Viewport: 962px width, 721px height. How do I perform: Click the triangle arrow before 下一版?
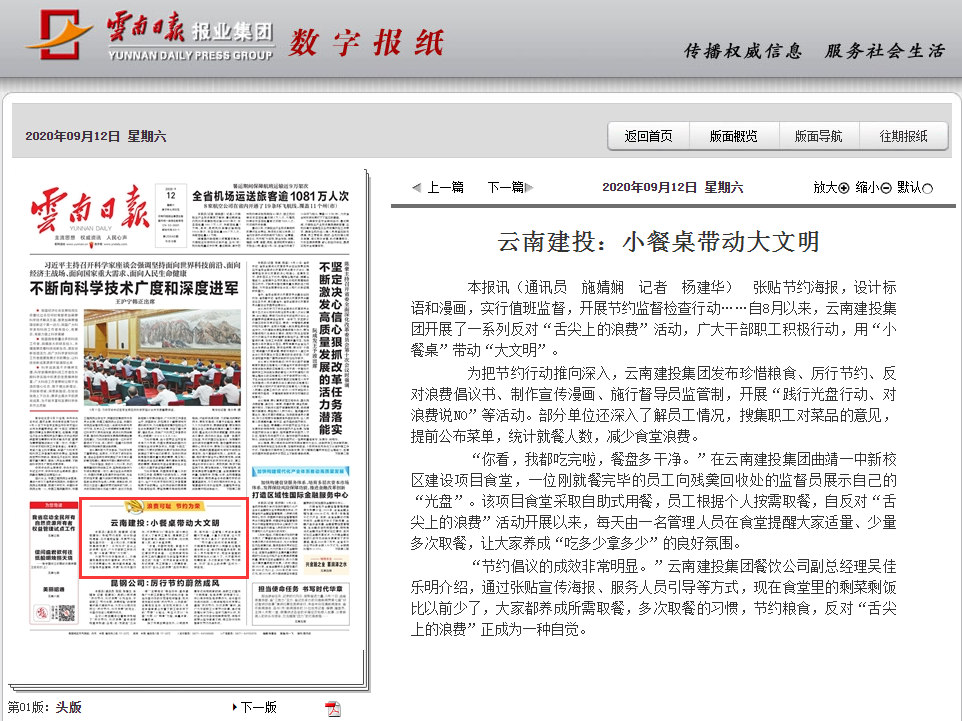click(x=235, y=706)
